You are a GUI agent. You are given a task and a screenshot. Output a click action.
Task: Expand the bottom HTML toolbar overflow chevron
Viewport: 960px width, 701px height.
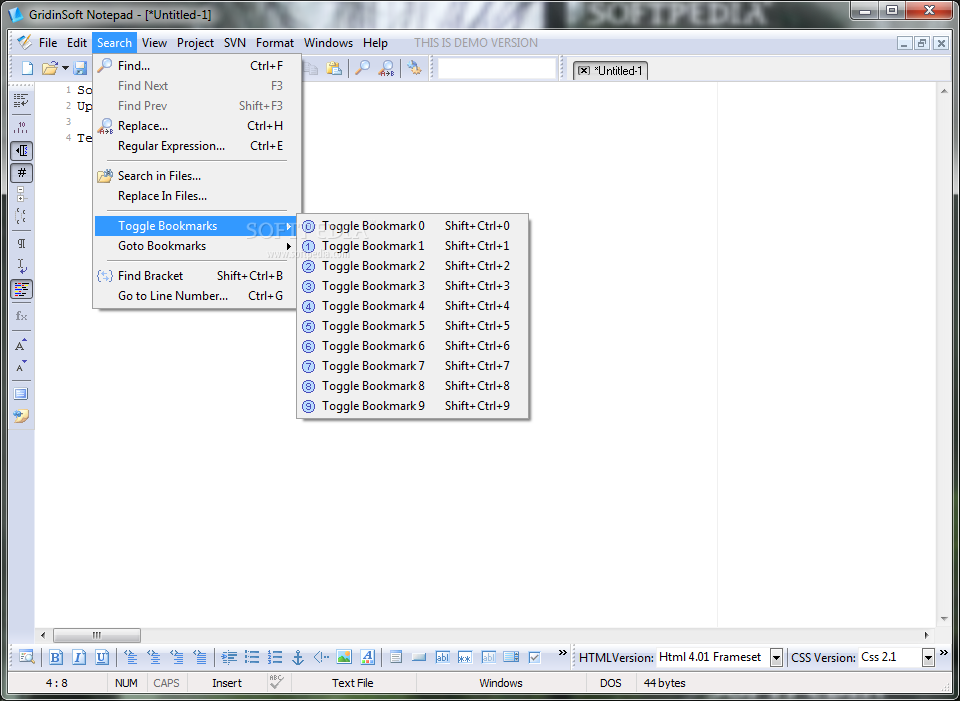click(x=563, y=653)
